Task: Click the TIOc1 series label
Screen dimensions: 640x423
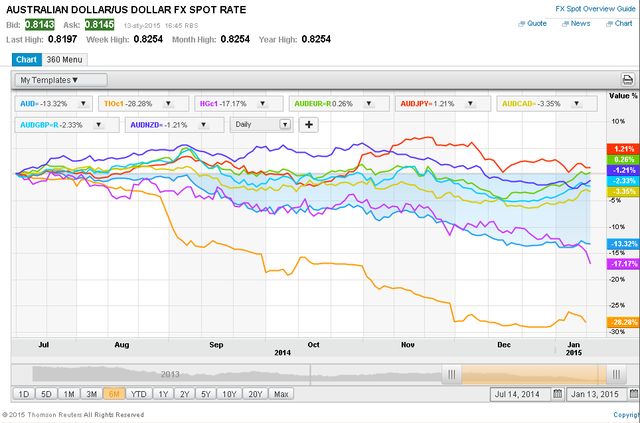Action: click(x=114, y=104)
